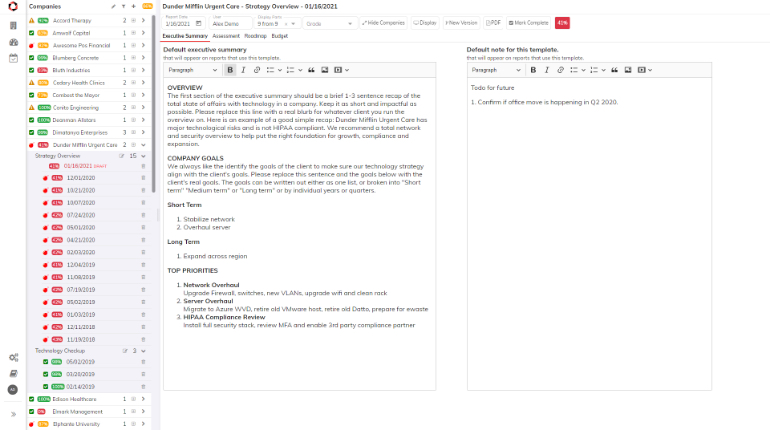Click the companies list scrollbar

click(153, 103)
